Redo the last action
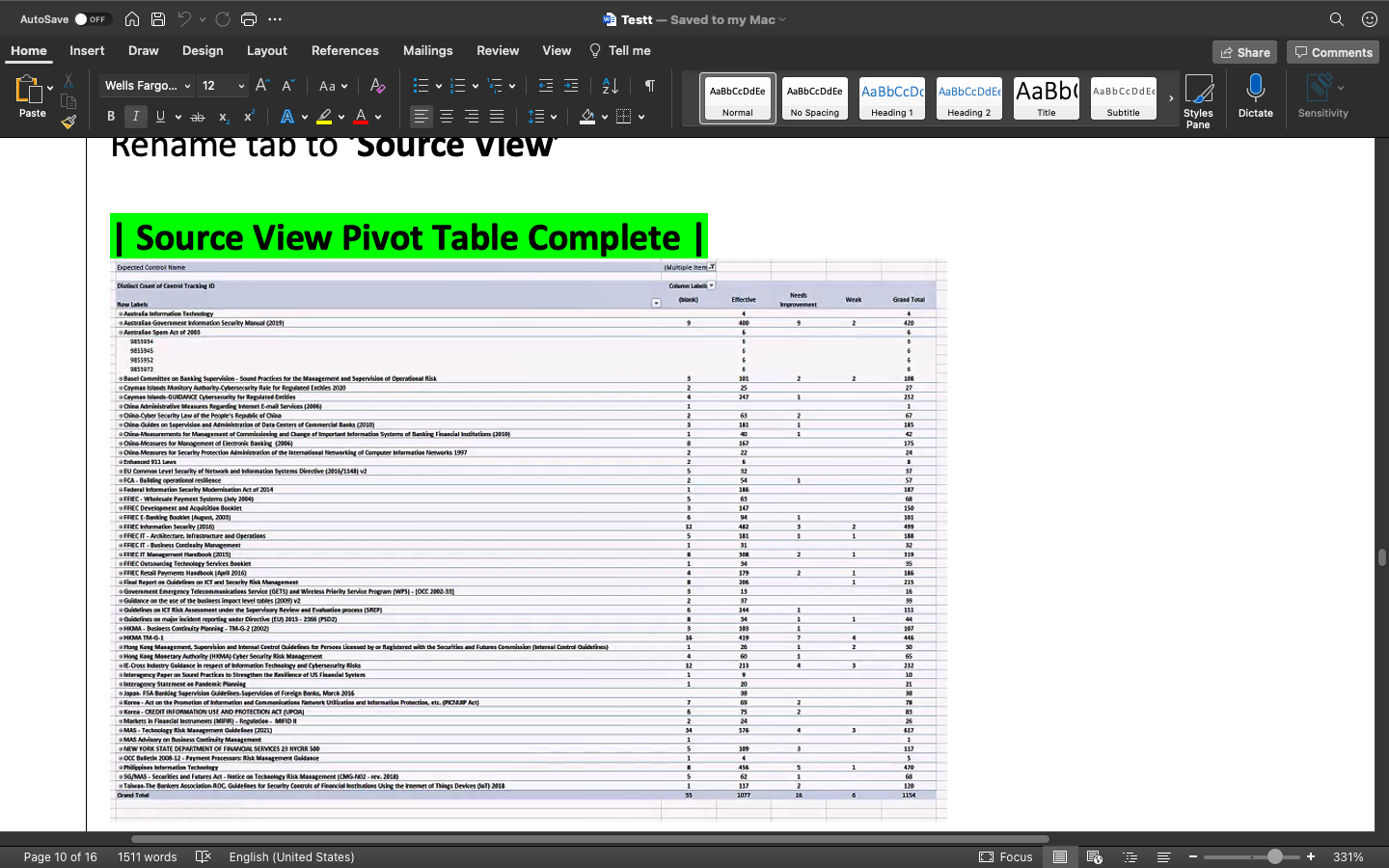The height and width of the screenshot is (868, 1389). (223, 19)
